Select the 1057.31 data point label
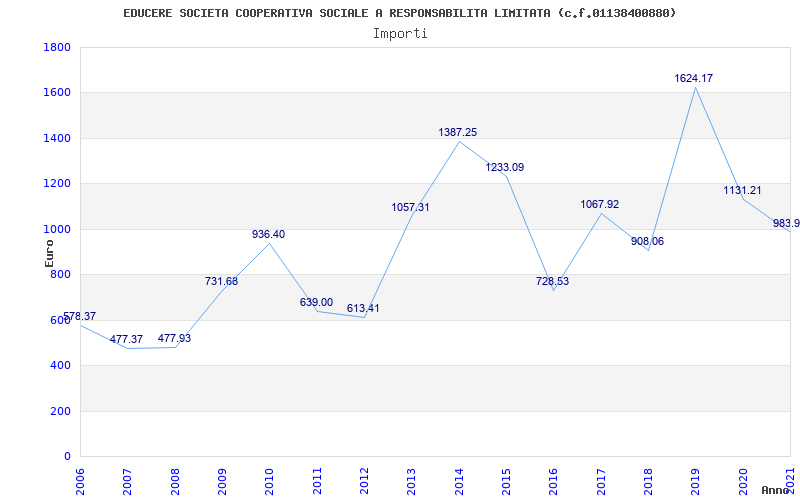The height and width of the screenshot is (500, 800). tap(411, 207)
